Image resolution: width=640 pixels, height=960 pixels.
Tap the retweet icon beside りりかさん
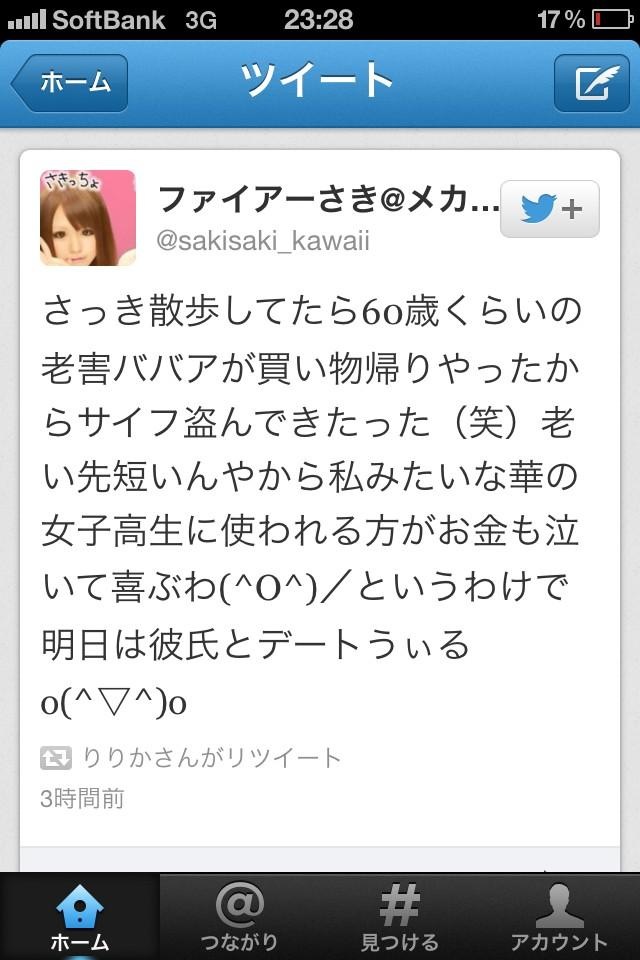point(56,758)
